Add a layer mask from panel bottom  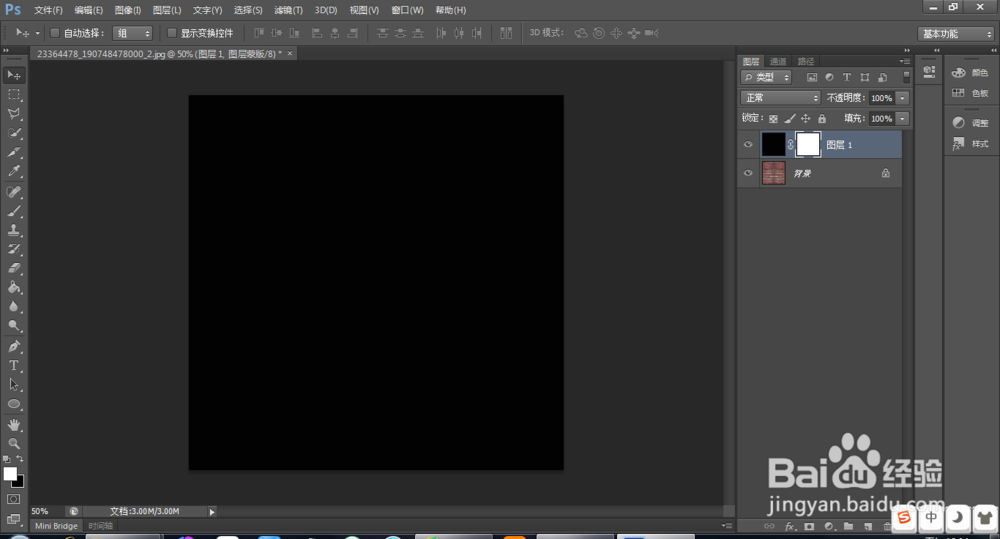(809, 526)
